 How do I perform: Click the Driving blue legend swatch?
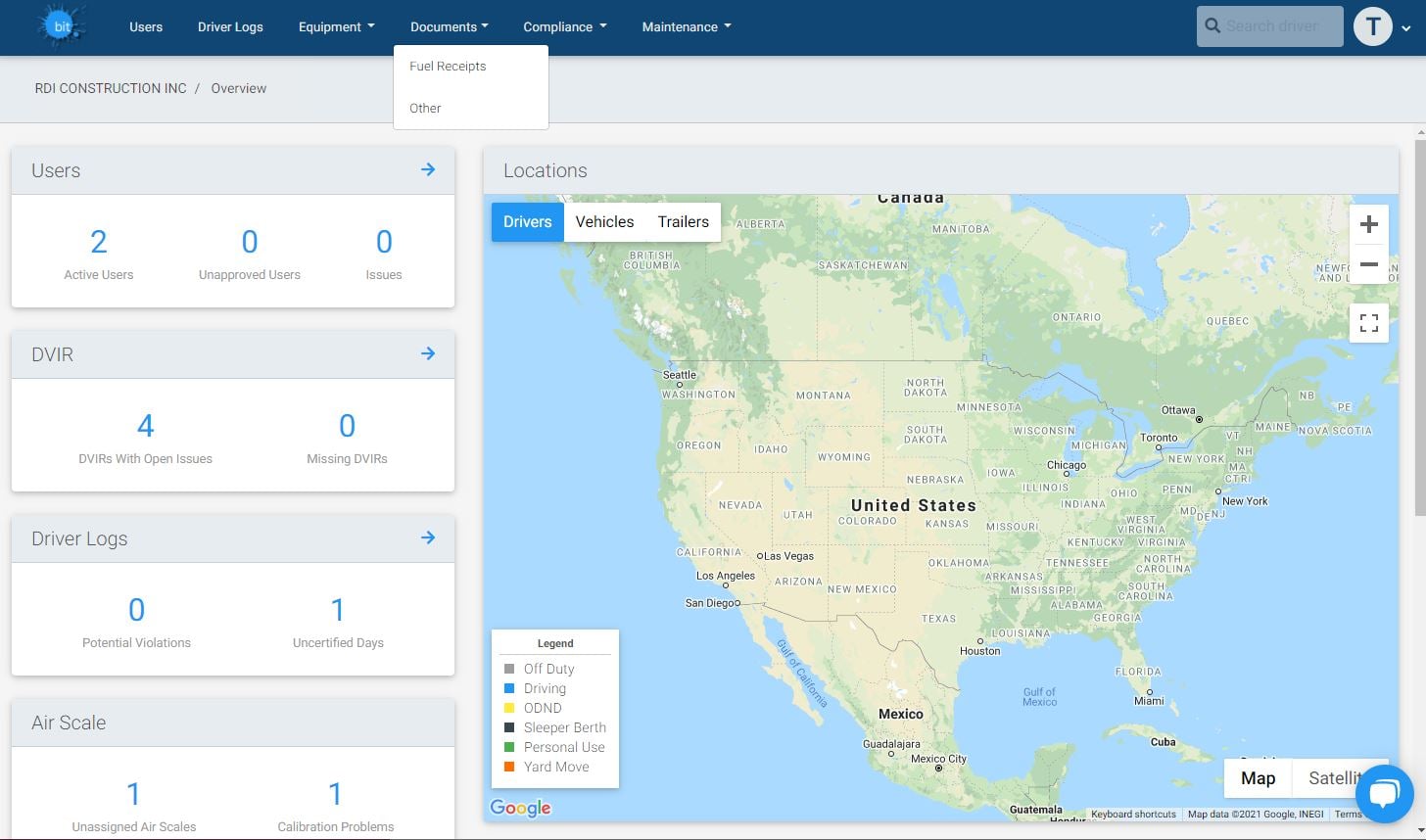(509, 688)
